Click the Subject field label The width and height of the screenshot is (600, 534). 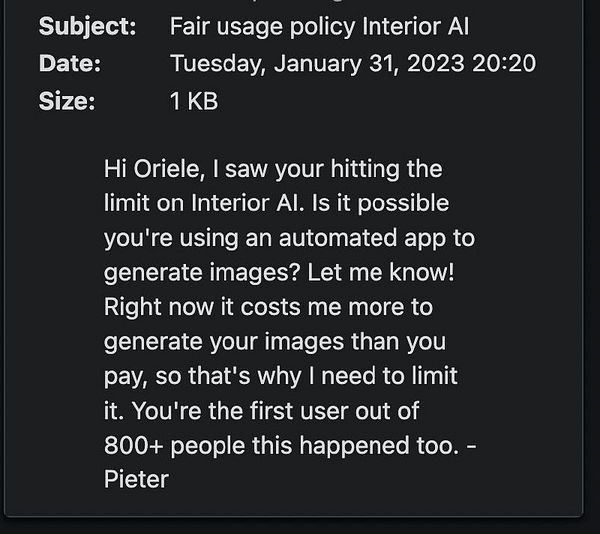pos(87,27)
